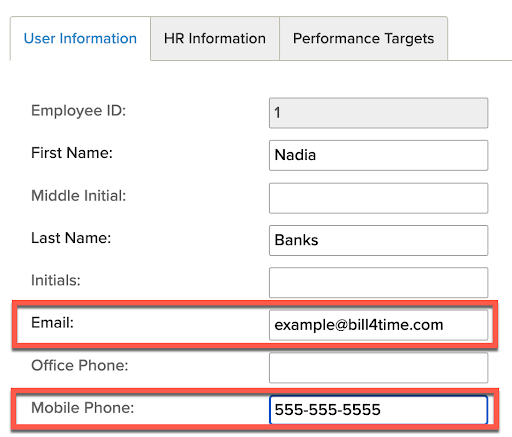Click the empty Office Phone input box
The image size is (512, 437).
(378, 368)
